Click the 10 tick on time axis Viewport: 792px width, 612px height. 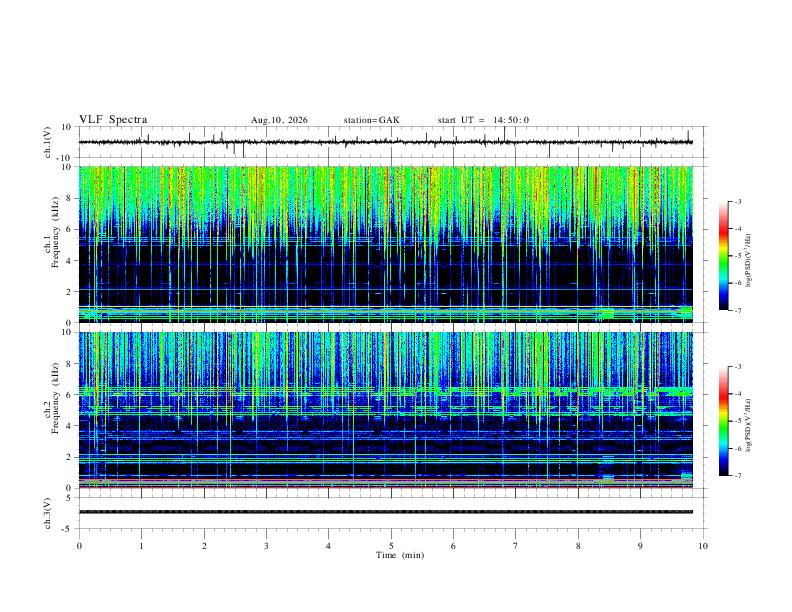pos(703,546)
